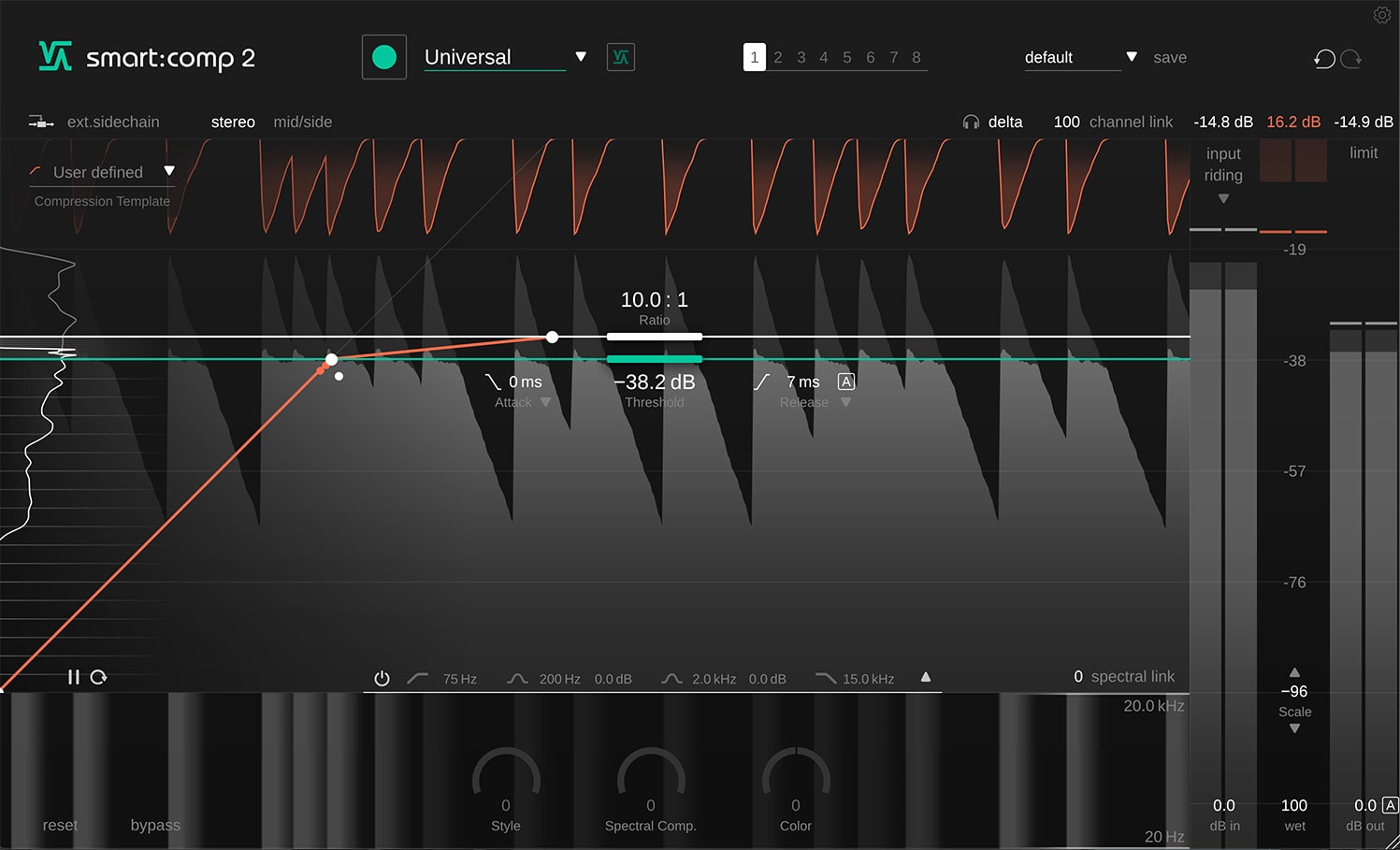
Task: Click the headphones delta icon
Action: pyautogui.click(x=971, y=122)
